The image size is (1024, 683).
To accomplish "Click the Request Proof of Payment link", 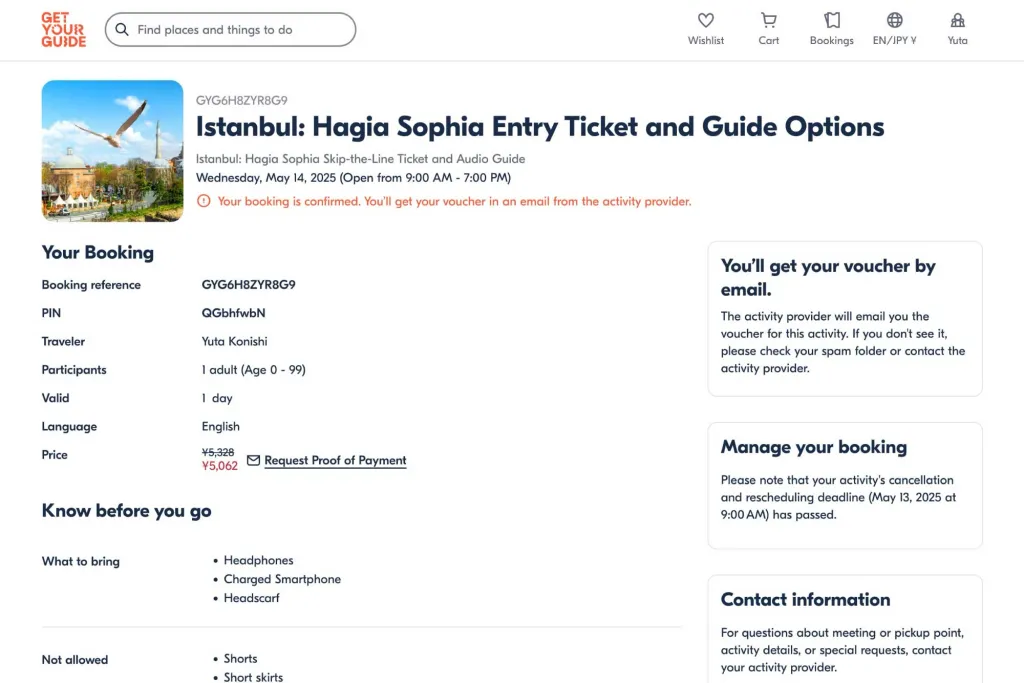I will click(x=335, y=461).
